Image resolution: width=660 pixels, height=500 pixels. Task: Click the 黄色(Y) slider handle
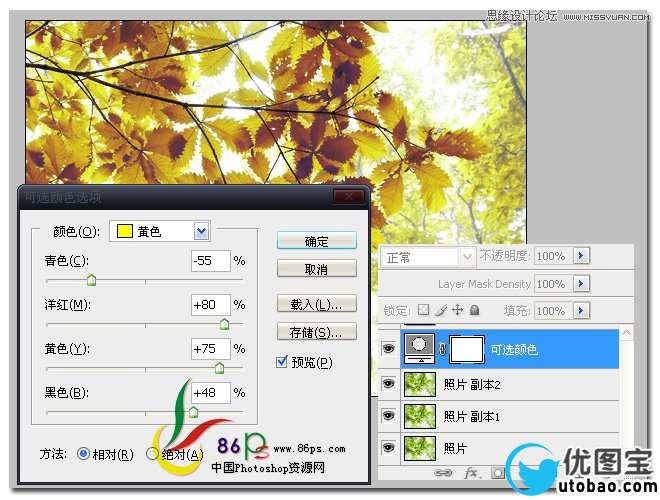click(219, 368)
